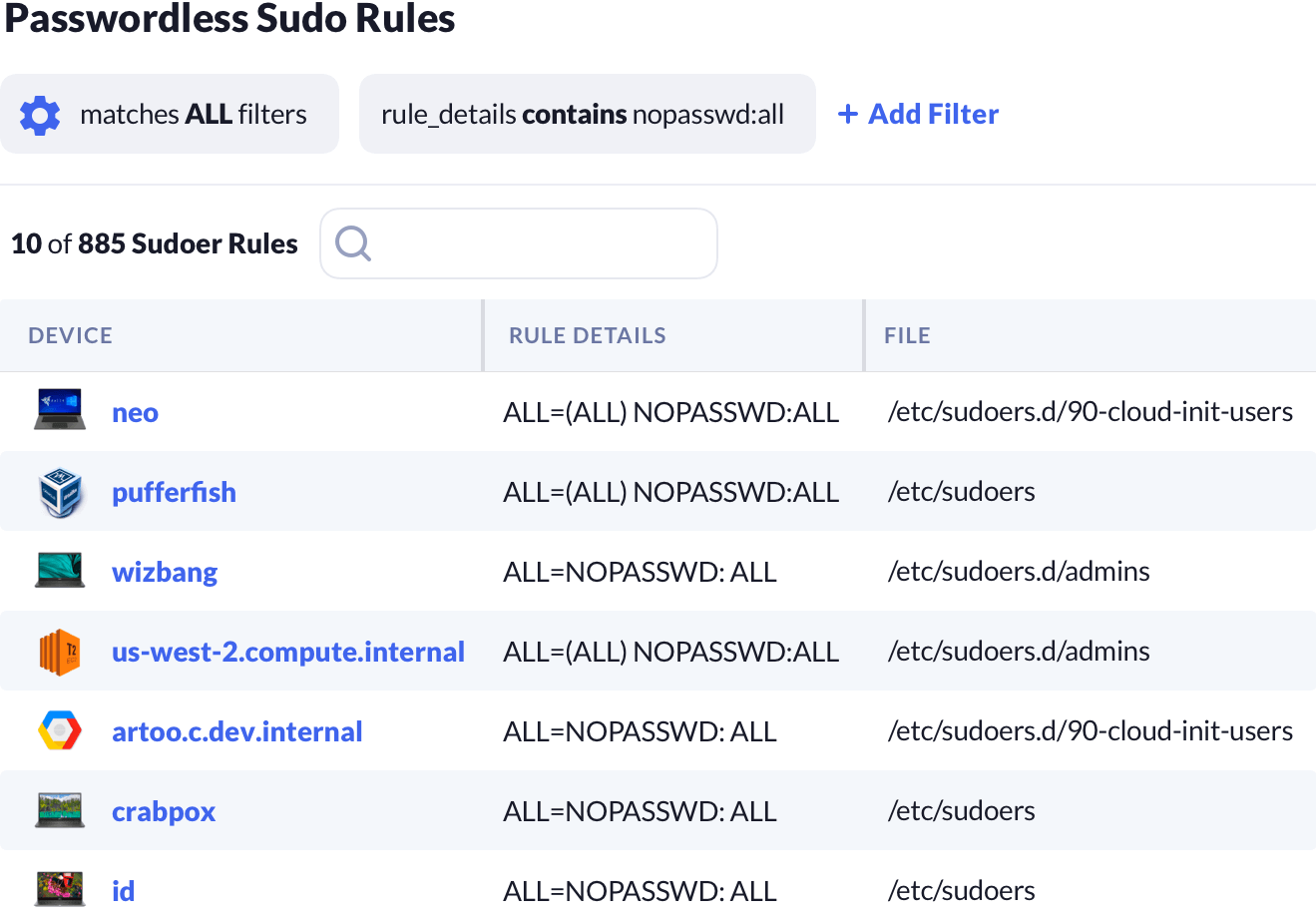Click Add Filter link
The width and height of the screenshot is (1316, 921).
point(919,115)
